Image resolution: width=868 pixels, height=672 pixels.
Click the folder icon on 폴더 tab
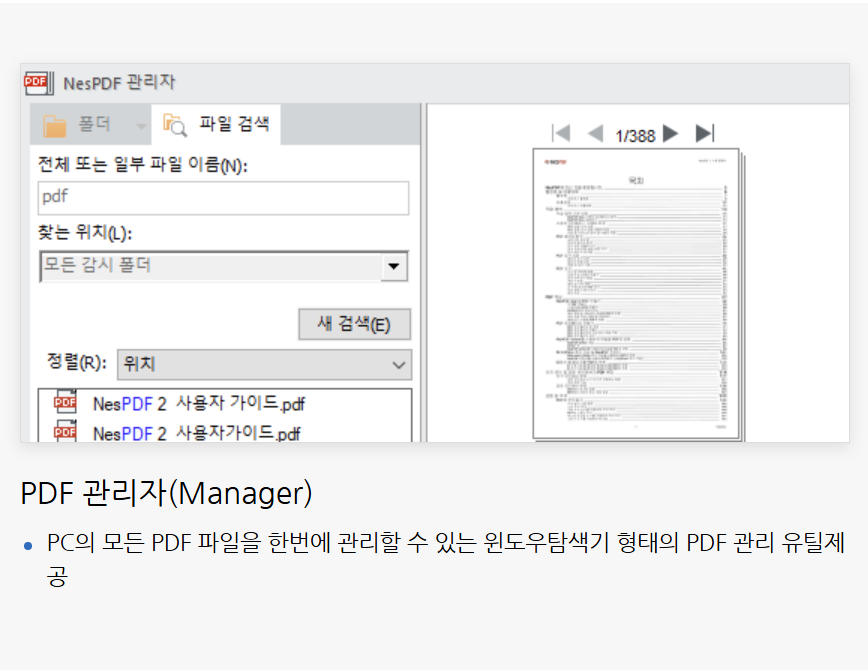click(55, 126)
